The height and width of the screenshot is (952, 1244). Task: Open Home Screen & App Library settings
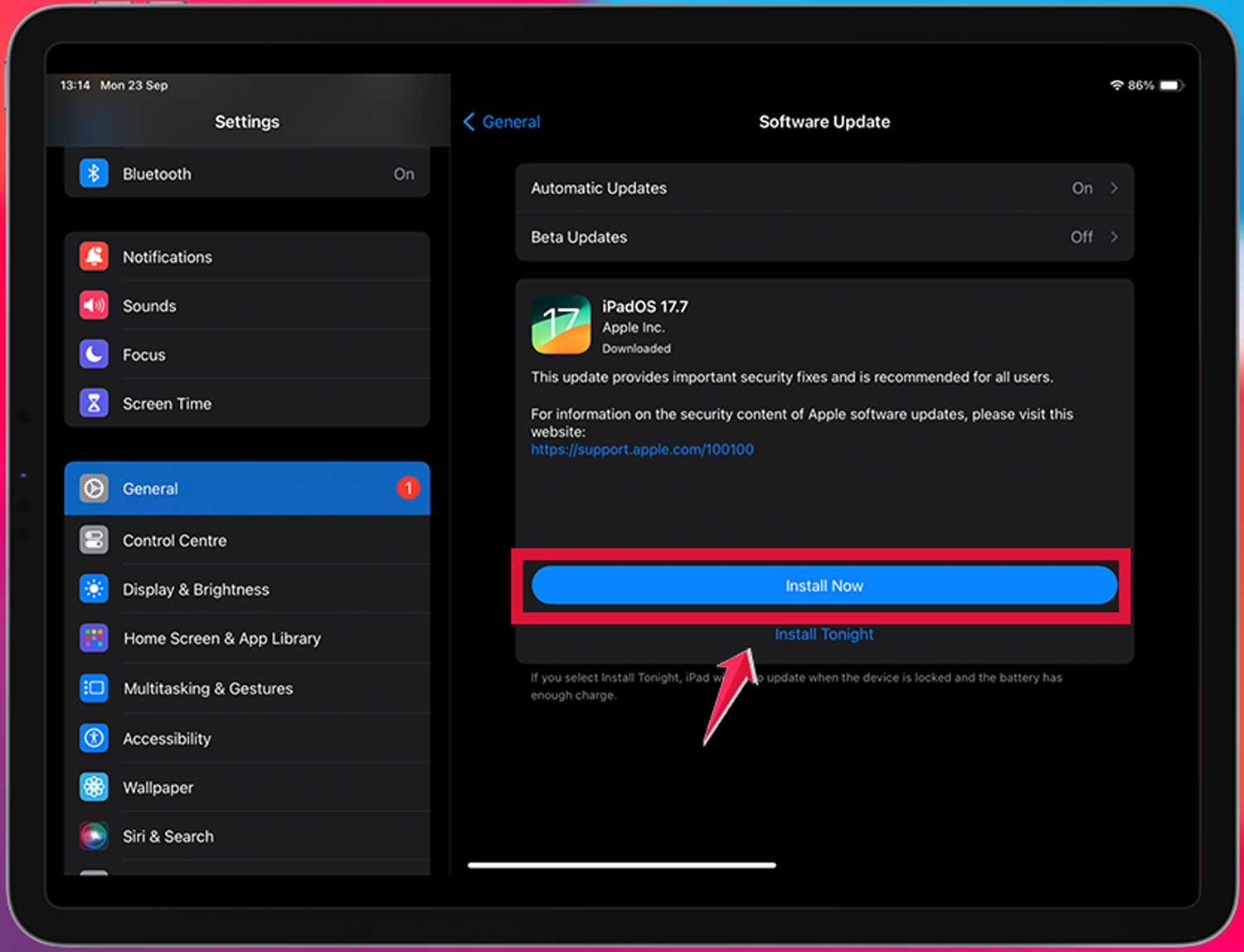(x=221, y=639)
